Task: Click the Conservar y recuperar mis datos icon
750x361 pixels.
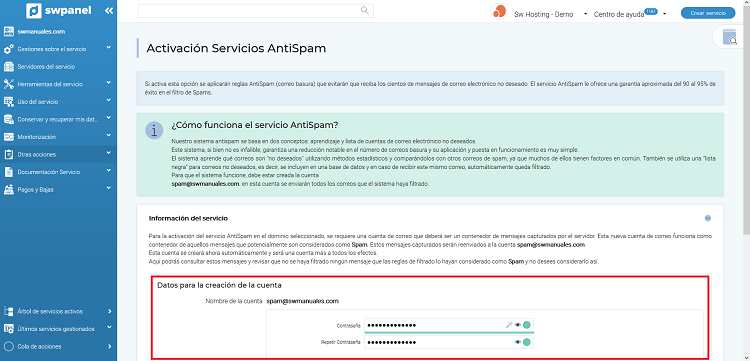Action: pyautogui.click(x=9, y=119)
